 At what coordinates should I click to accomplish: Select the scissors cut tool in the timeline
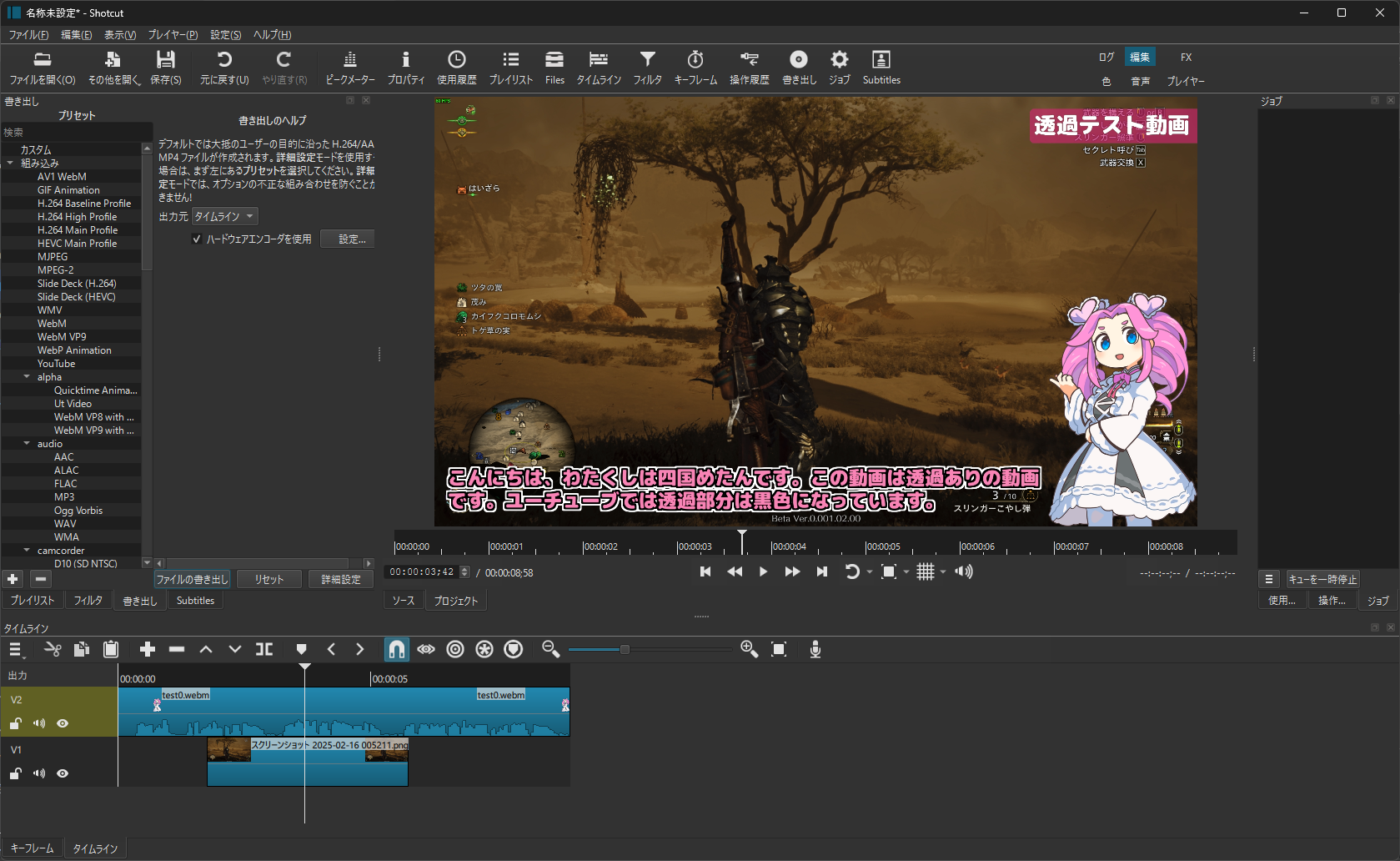(x=53, y=649)
